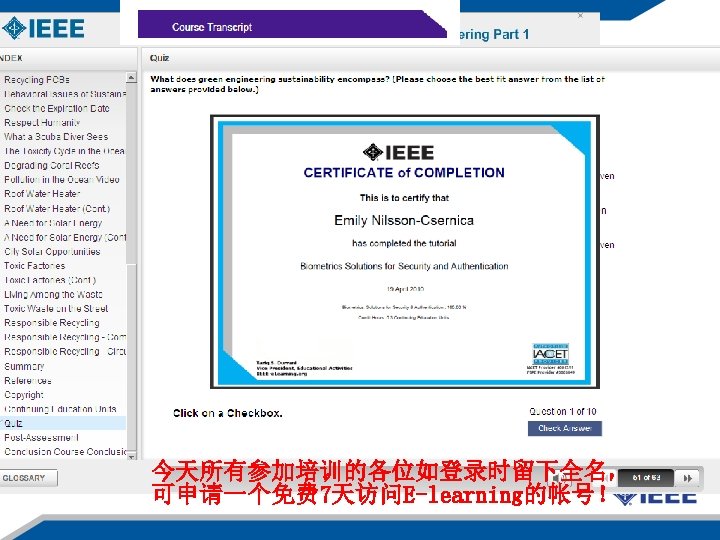Click 'Question 1 of 10' text

563,411
